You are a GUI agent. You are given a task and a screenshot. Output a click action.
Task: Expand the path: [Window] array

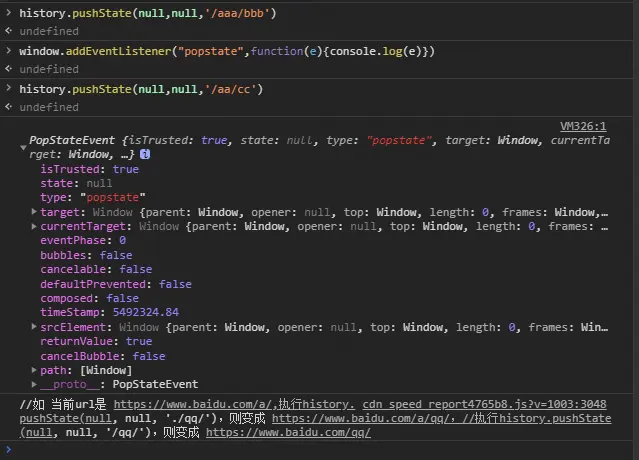[x=34, y=370]
